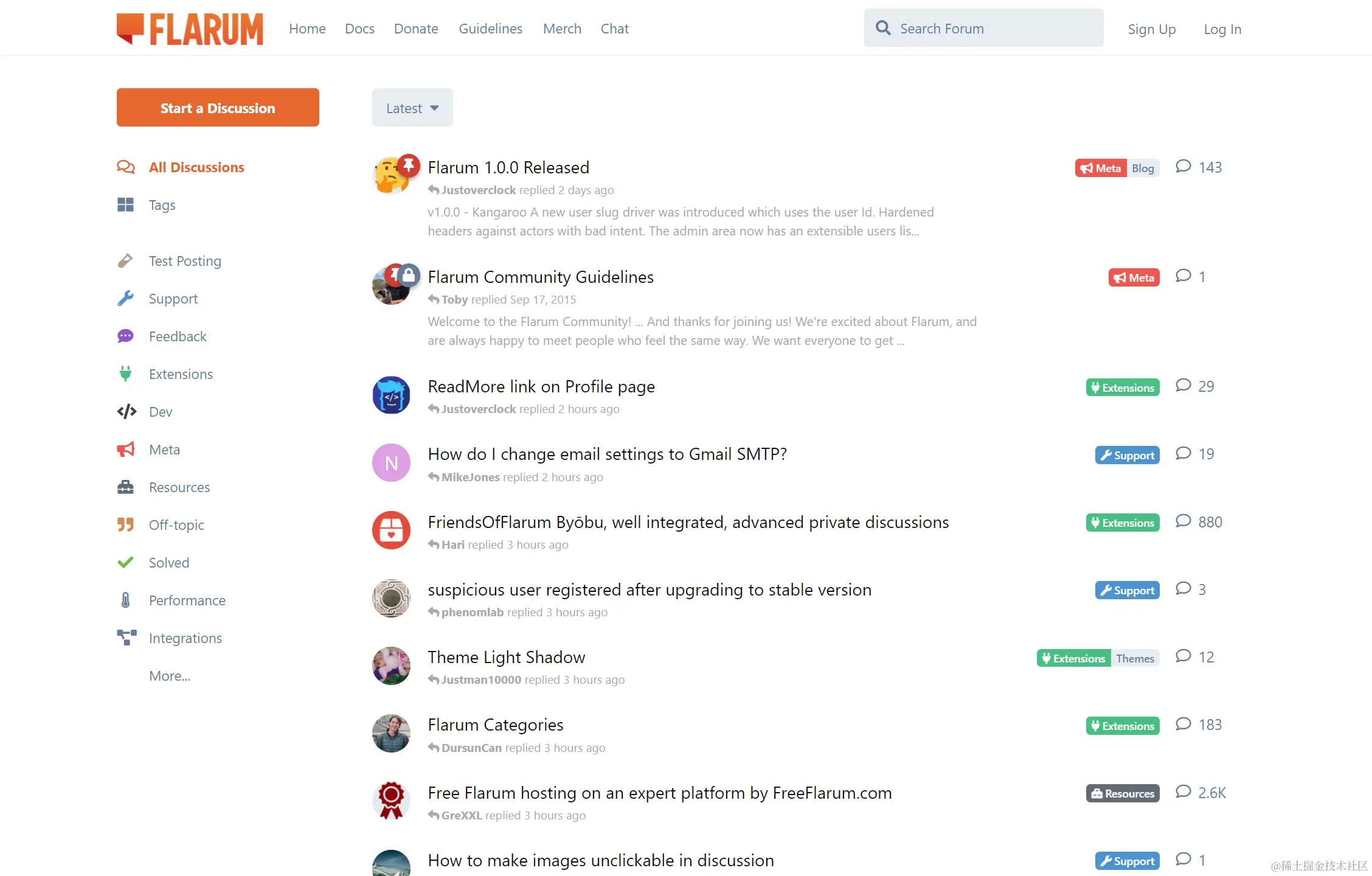Click the Resources tag on FreeFlarum discussion
This screenshot has height=876, width=1372.
click(1123, 793)
